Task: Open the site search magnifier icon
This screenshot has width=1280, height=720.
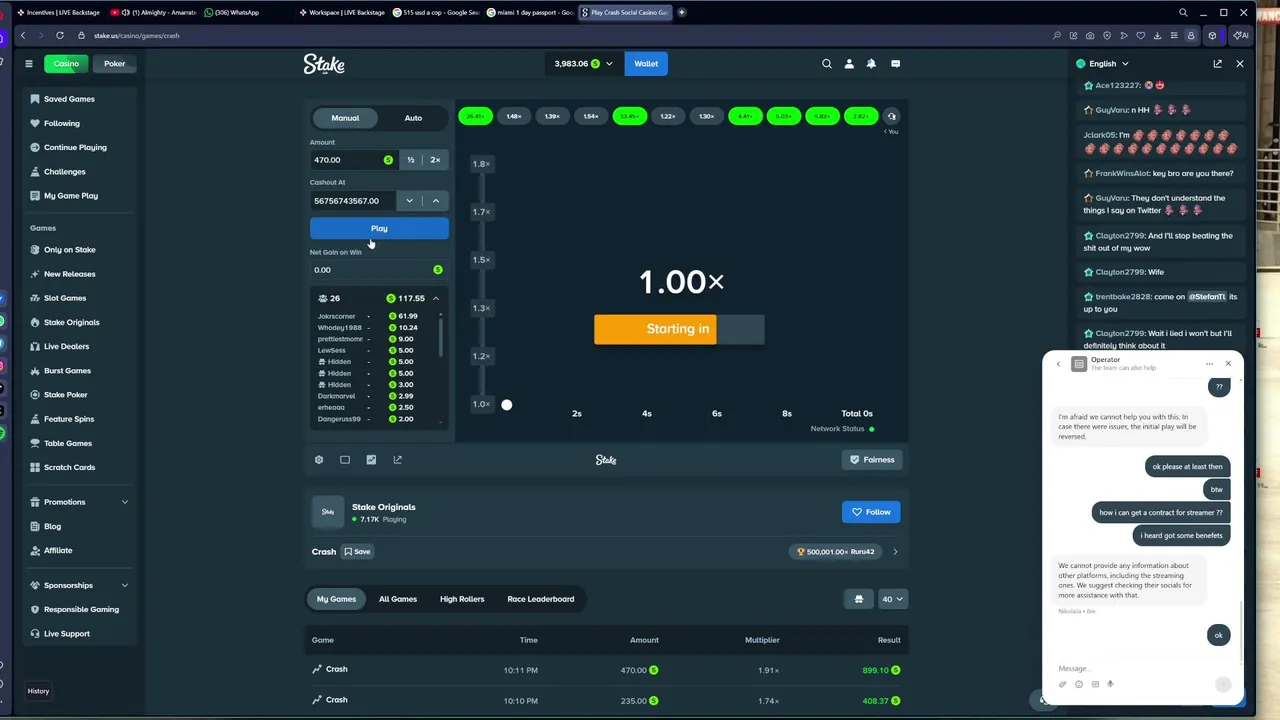Action: coord(827,64)
